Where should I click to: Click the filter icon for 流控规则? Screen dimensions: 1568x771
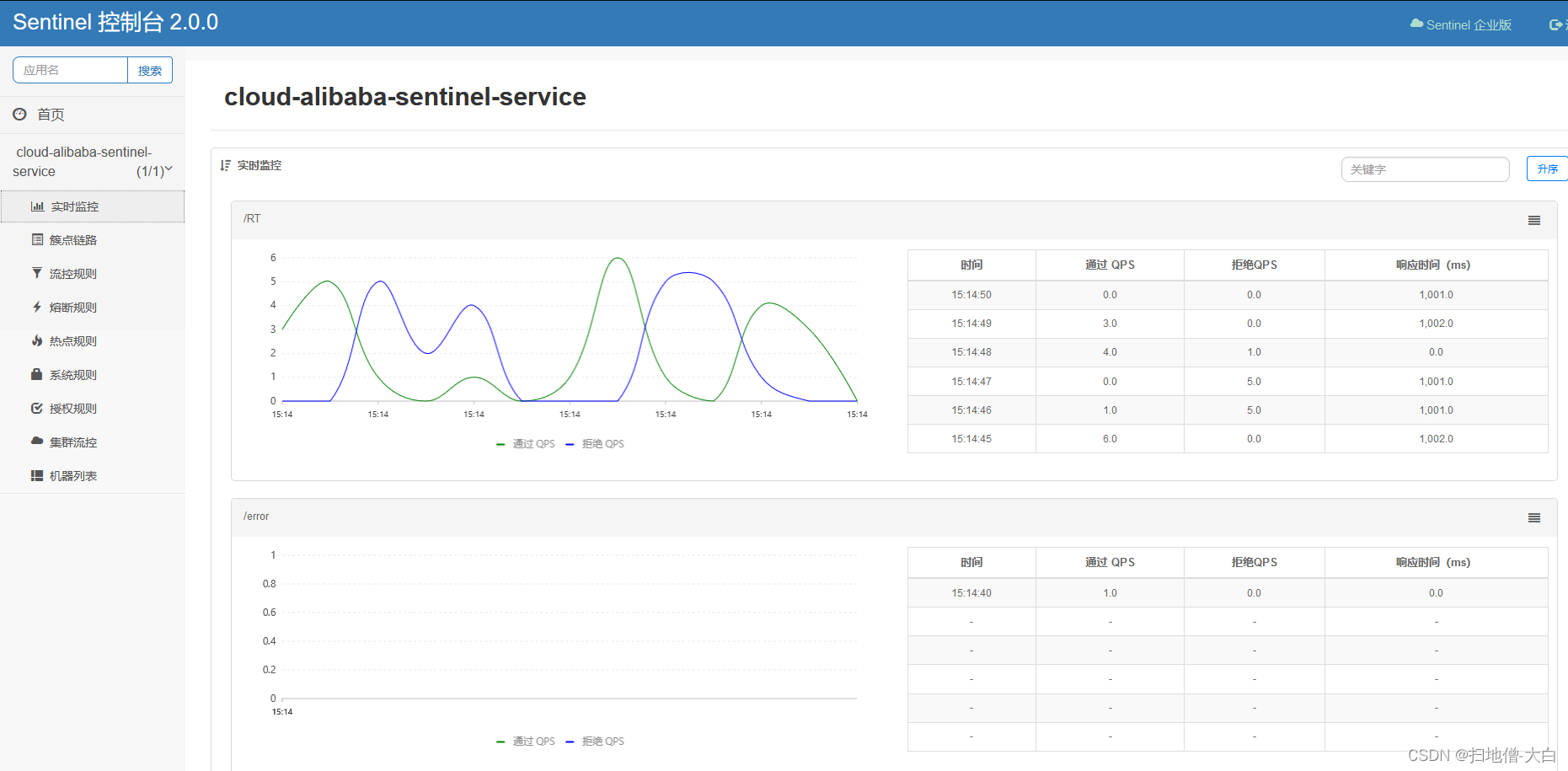coord(37,273)
